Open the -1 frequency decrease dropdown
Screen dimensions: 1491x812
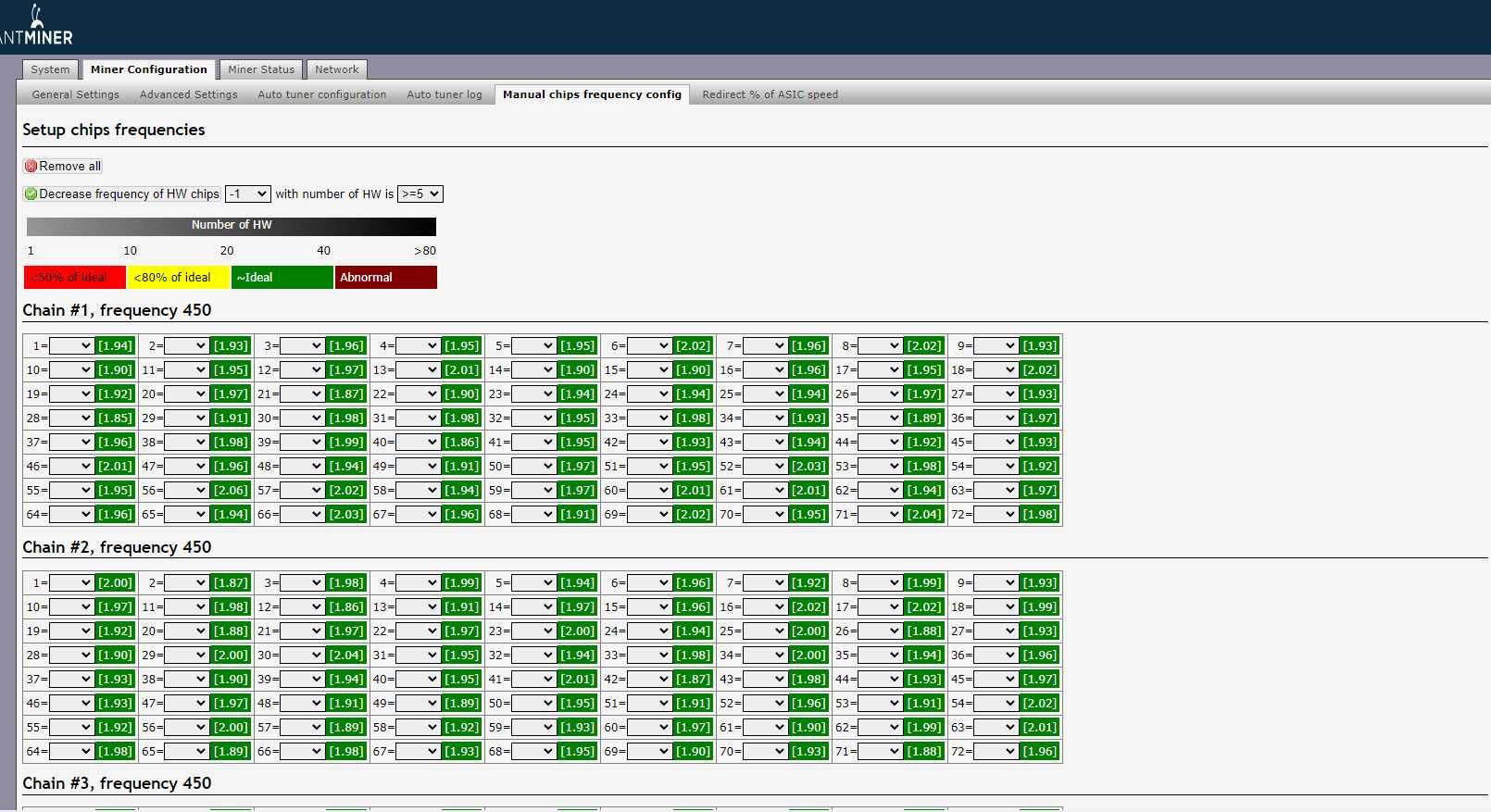click(x=248, y=194)
